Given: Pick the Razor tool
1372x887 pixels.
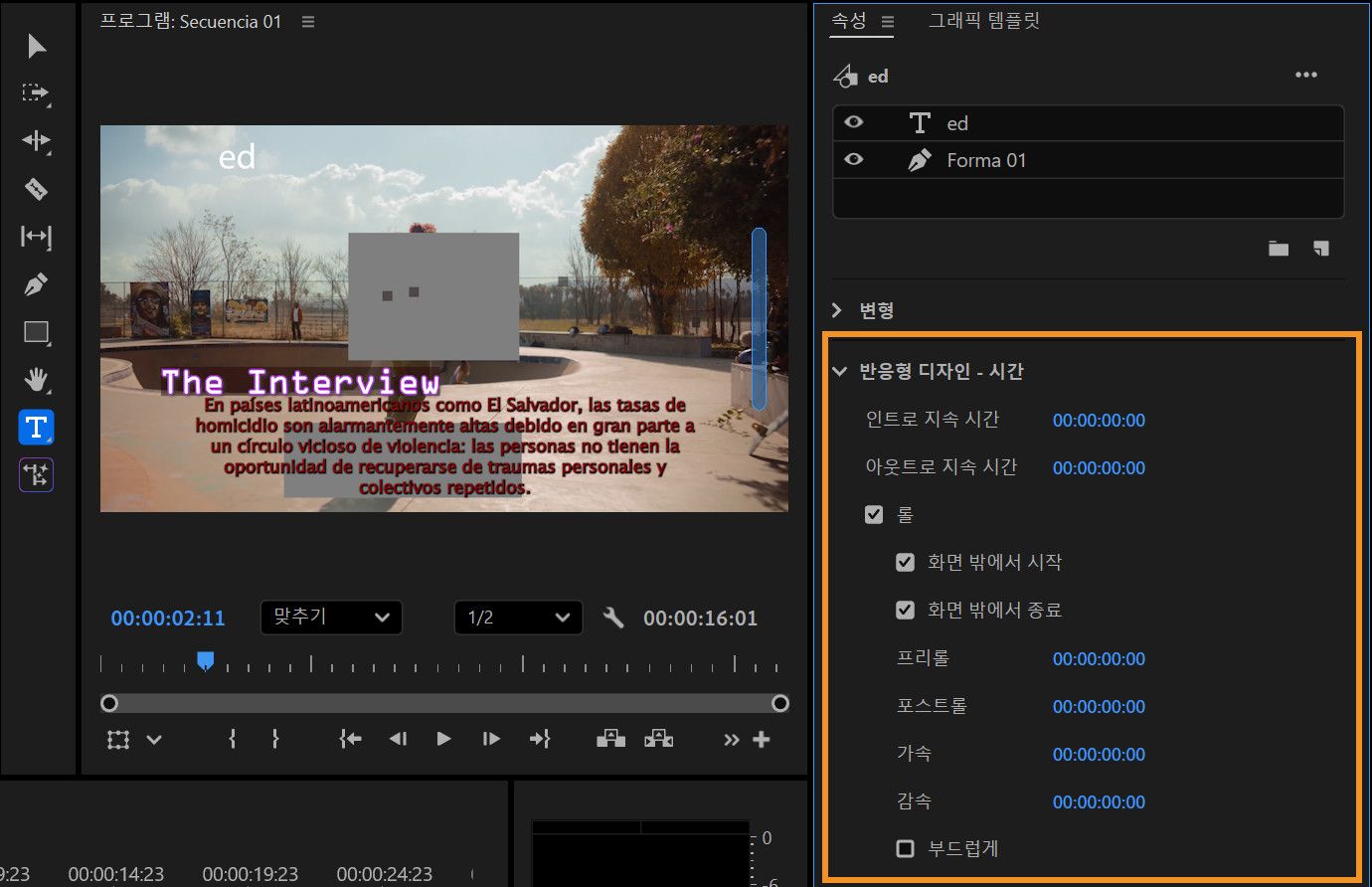Looking at the screenshot, I should (x=36, y=189).
